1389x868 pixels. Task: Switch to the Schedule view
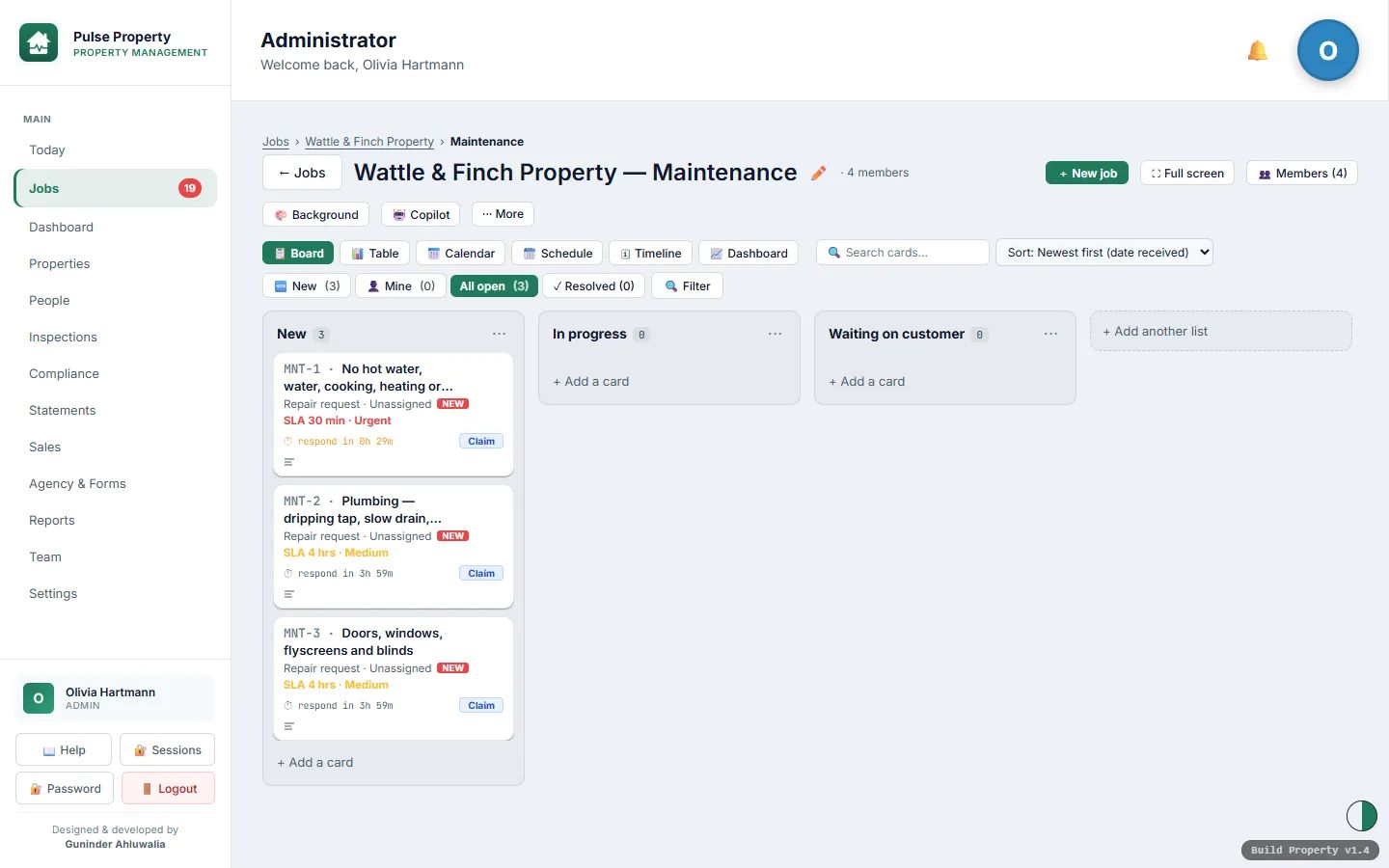pos(557,254)
